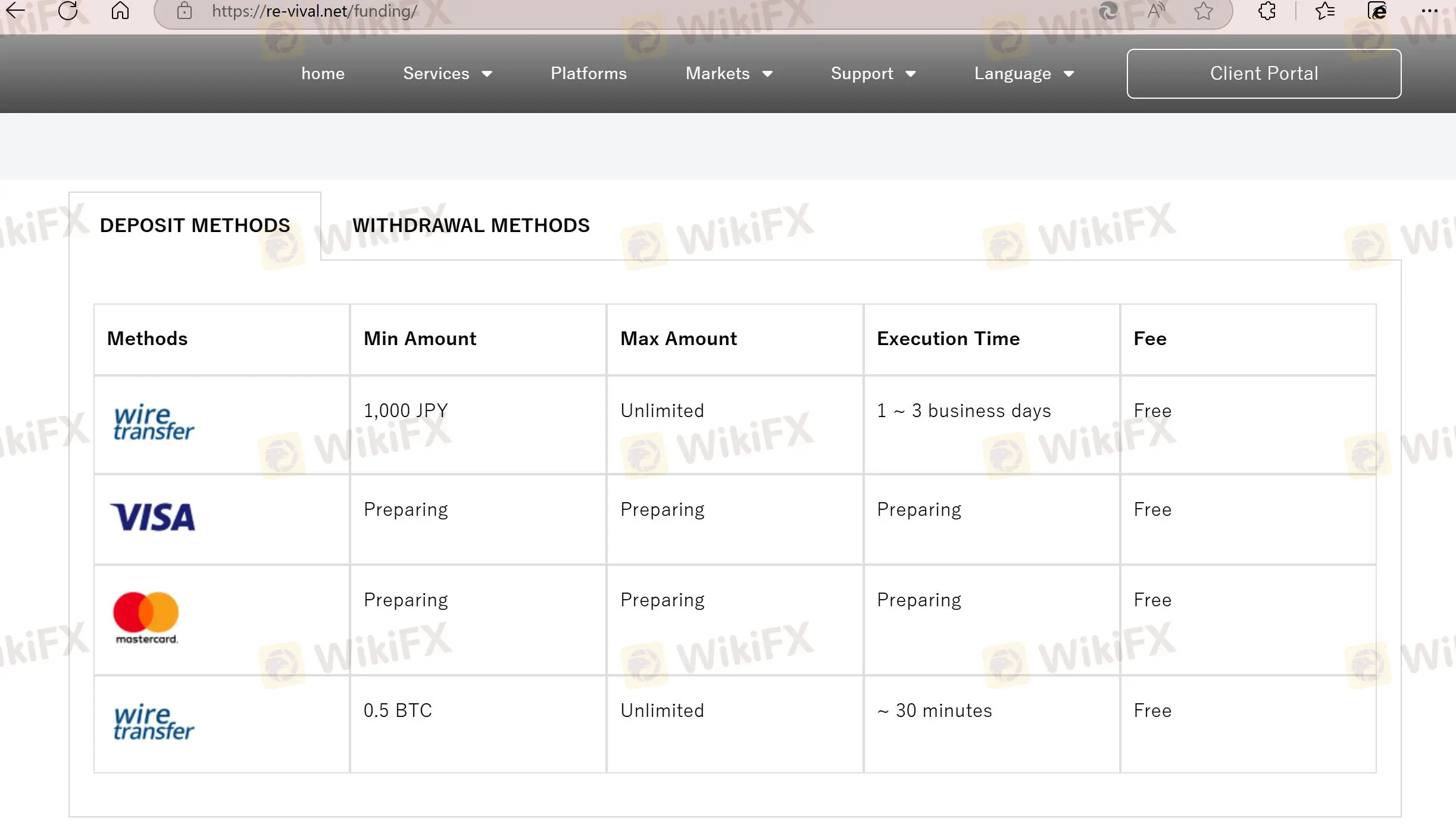1456x827 pixels.
Task: Go to Platforms page link
Action: point(589,73)
